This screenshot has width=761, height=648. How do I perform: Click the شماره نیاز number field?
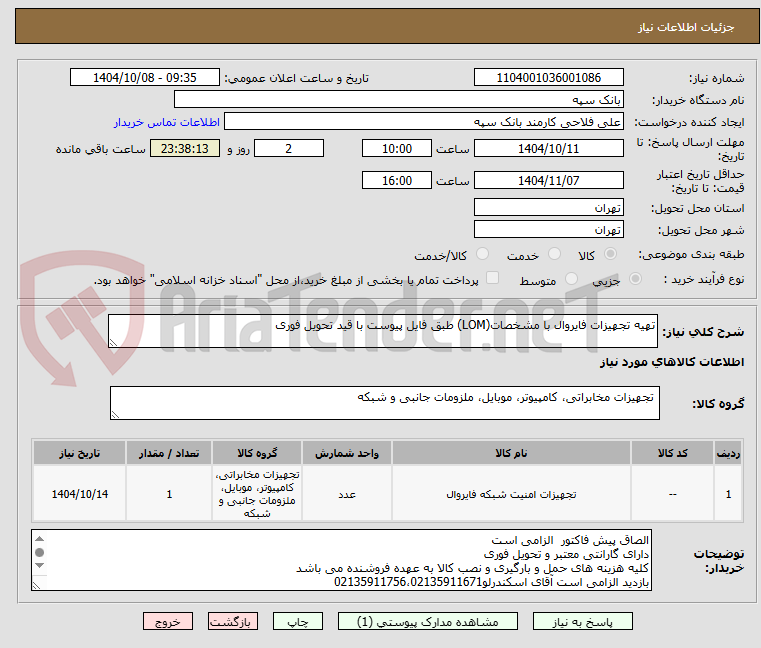(x=548, y=77)
